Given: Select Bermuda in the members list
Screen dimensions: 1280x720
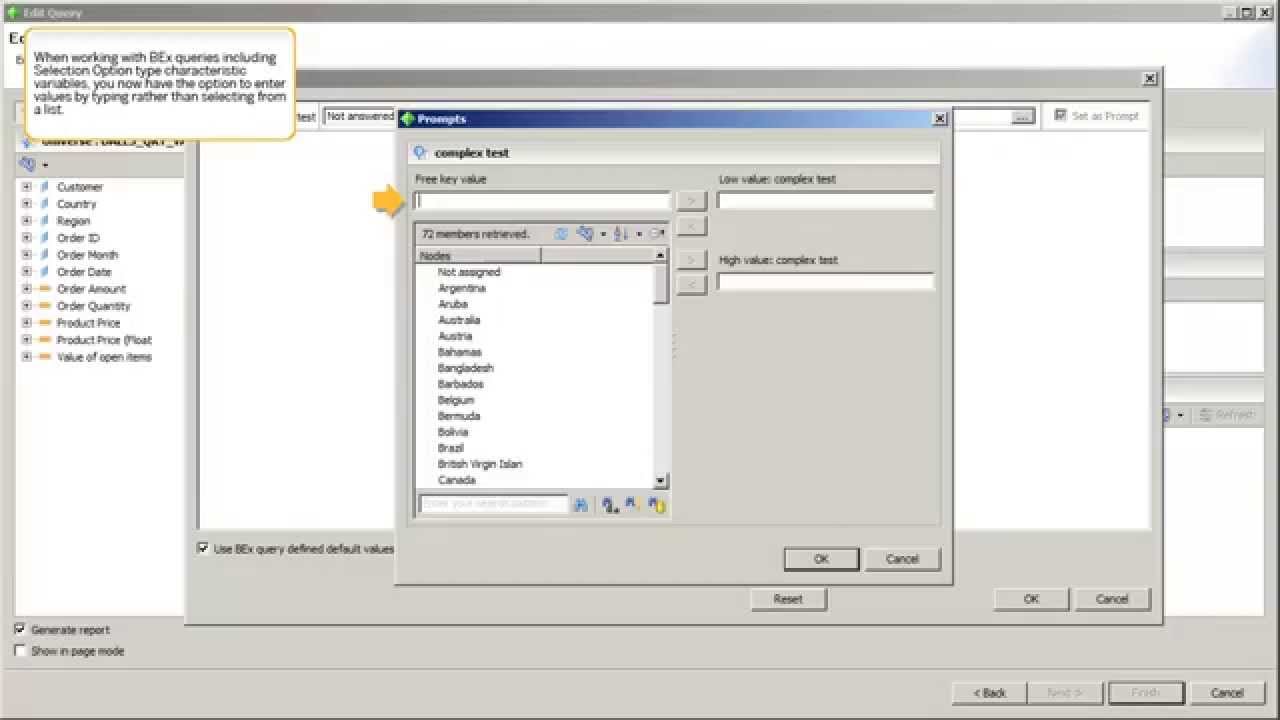Looking at the screenshot, I should [x=459, y=416].
